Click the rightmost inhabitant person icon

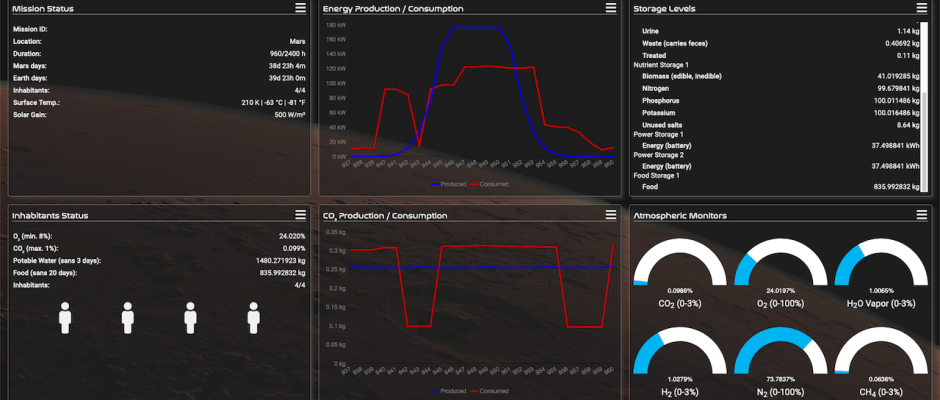pos(253,318)
